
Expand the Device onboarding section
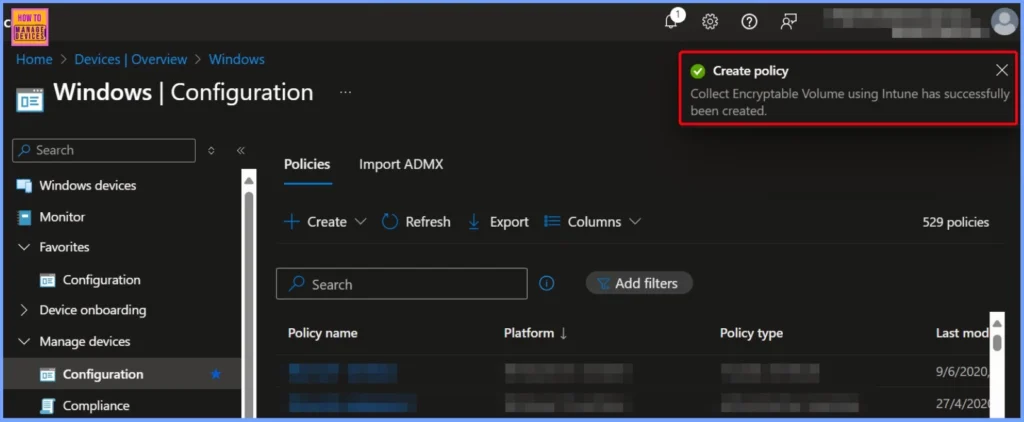click(x=24, y=310)
